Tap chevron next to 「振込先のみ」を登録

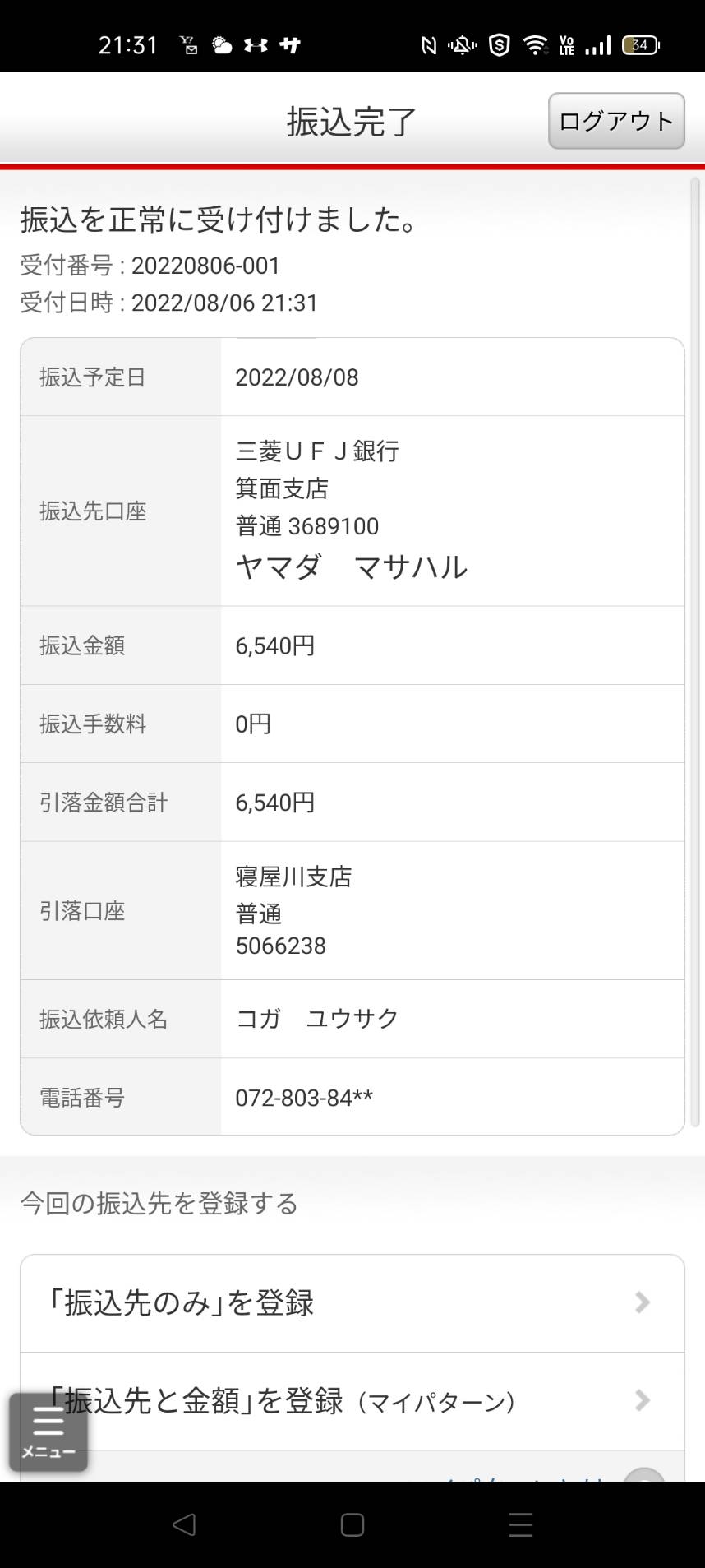click(643, 1302)
